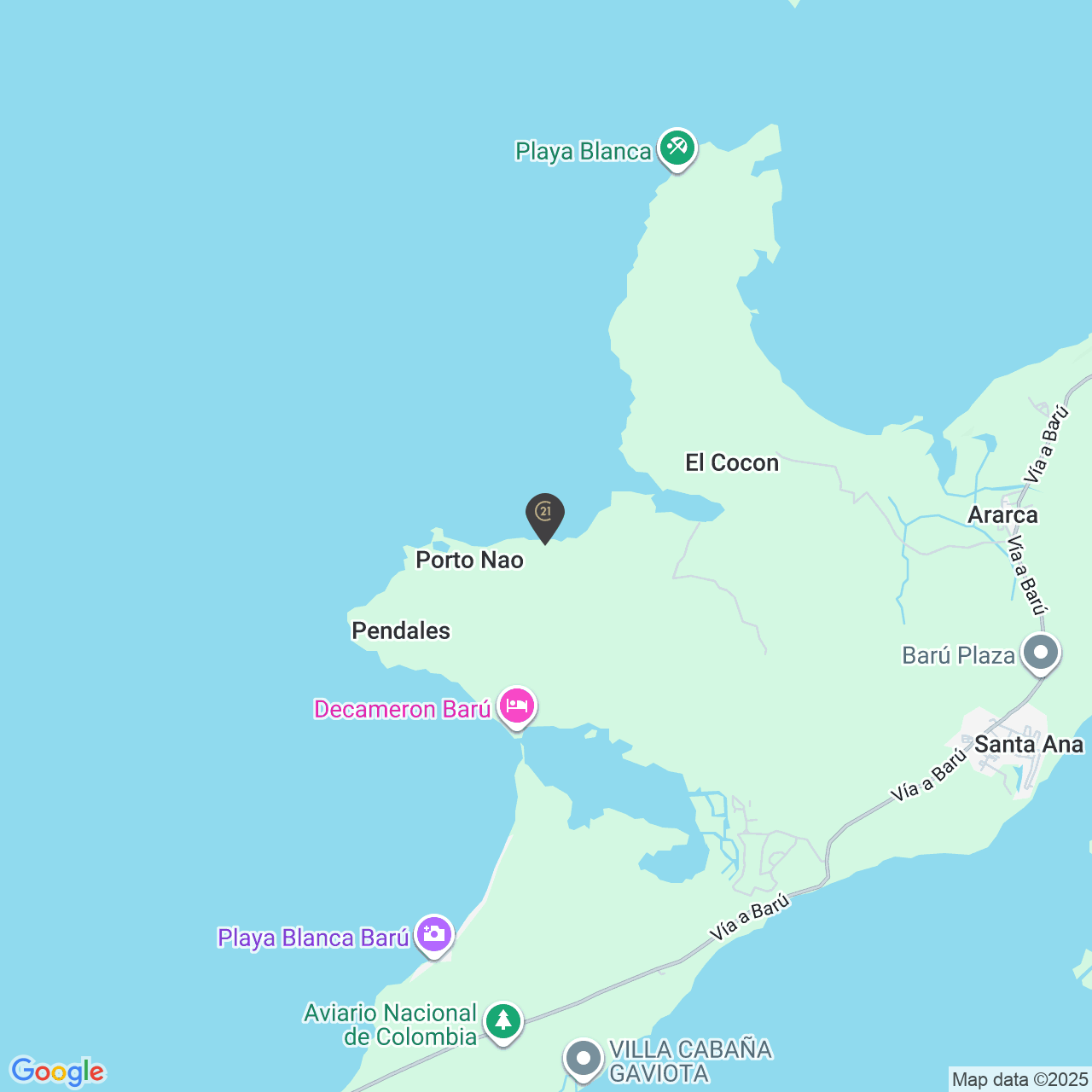Click the Ararca town label
1092x1092 pixels.
click(x=1002, y=514)
